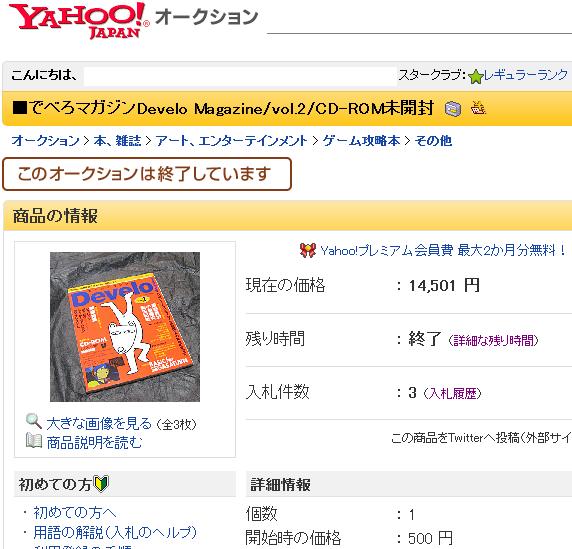Open レギュラーランク star club link
The image size is (572, 549).
[526, 75]
